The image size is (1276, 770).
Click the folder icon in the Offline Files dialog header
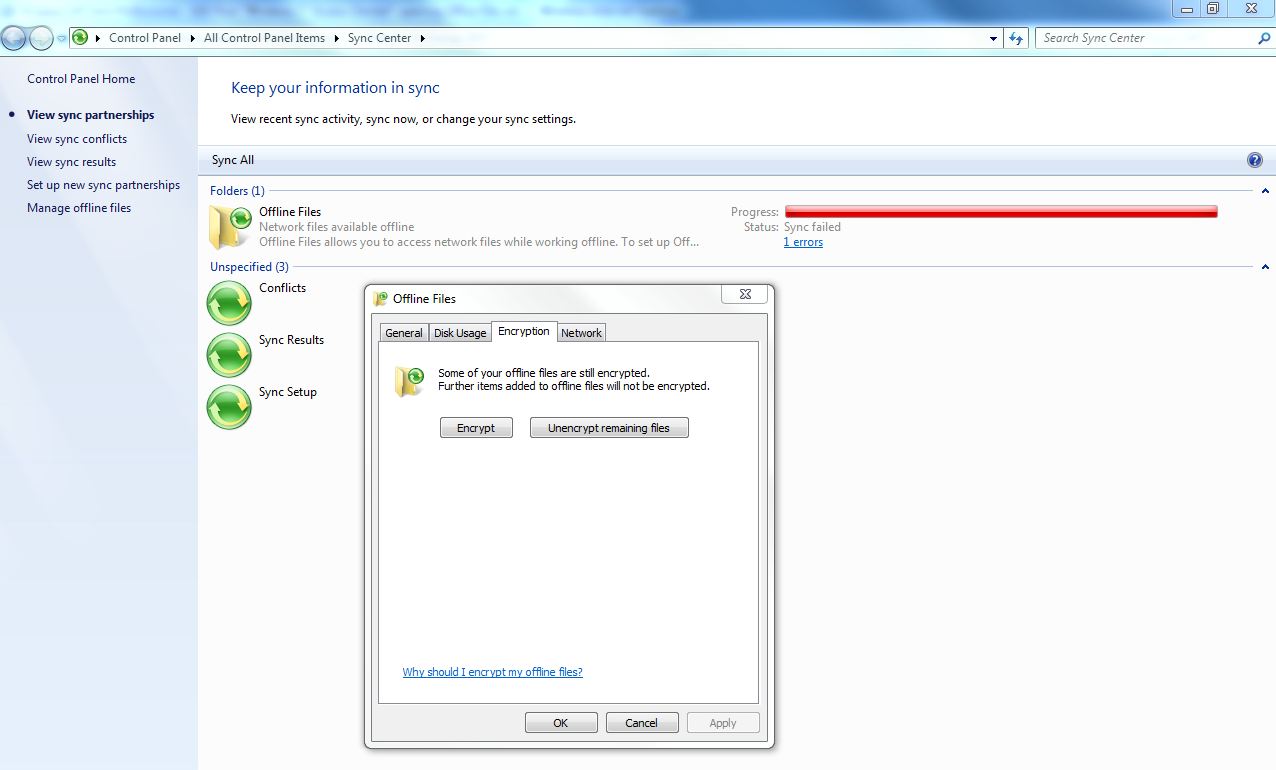380,298
